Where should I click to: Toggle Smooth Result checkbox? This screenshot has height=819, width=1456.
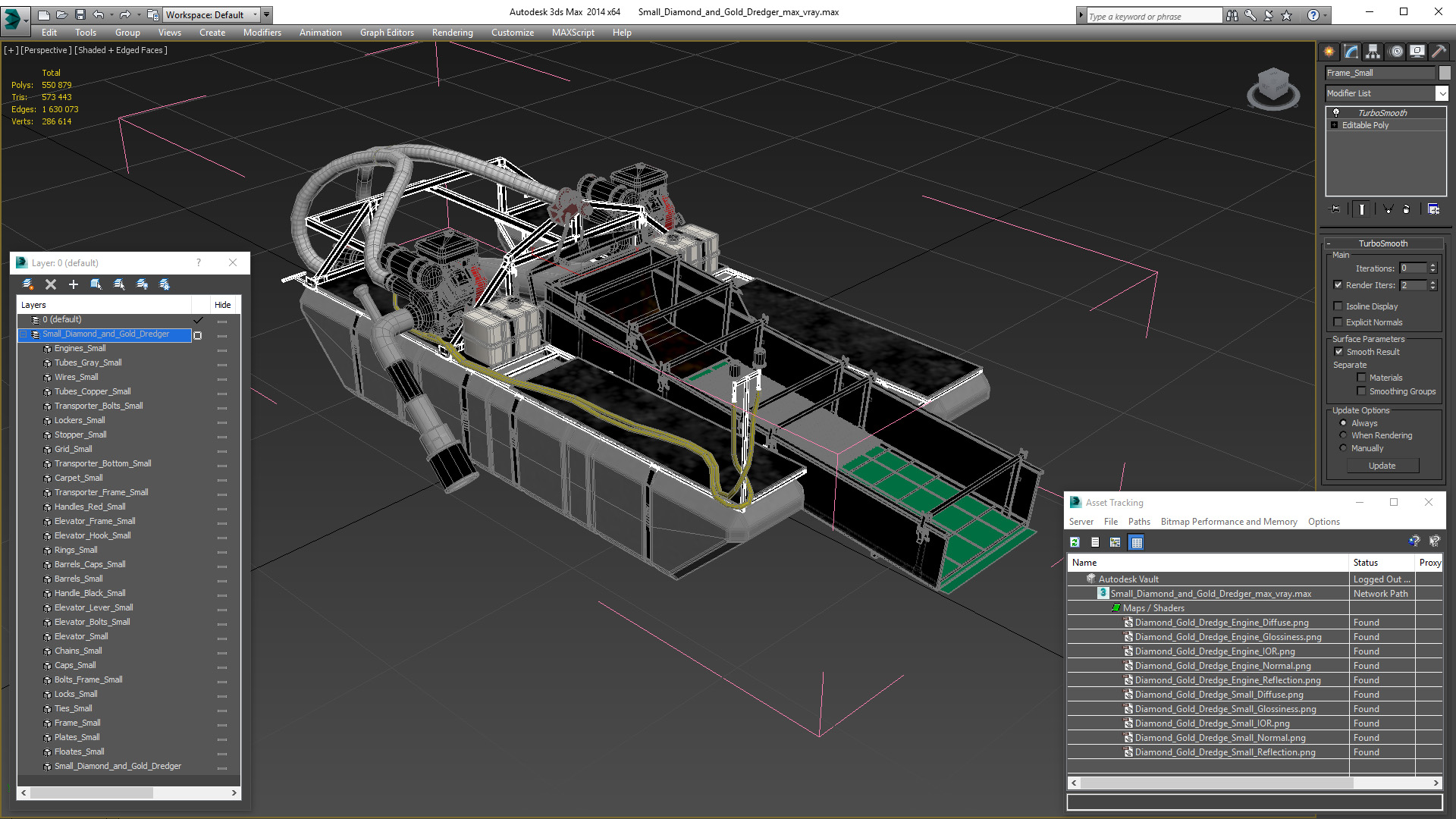(x=1338, y=352)
